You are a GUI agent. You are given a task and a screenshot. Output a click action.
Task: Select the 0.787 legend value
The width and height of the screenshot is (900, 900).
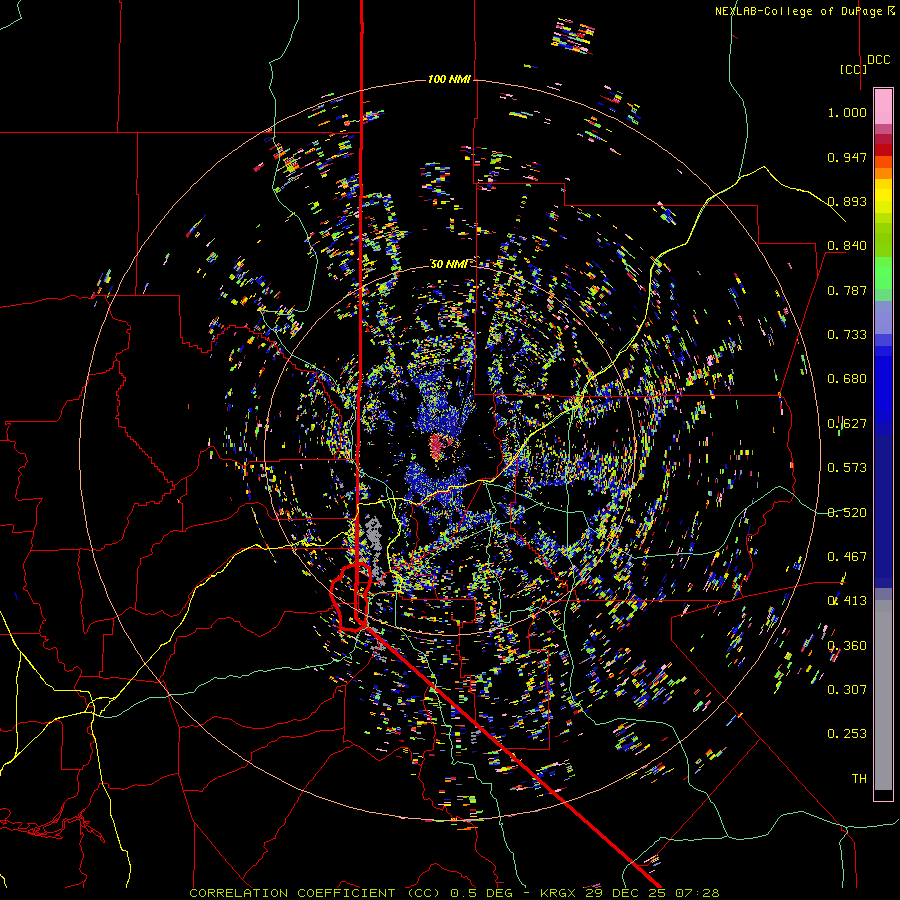tap(847, 290)
